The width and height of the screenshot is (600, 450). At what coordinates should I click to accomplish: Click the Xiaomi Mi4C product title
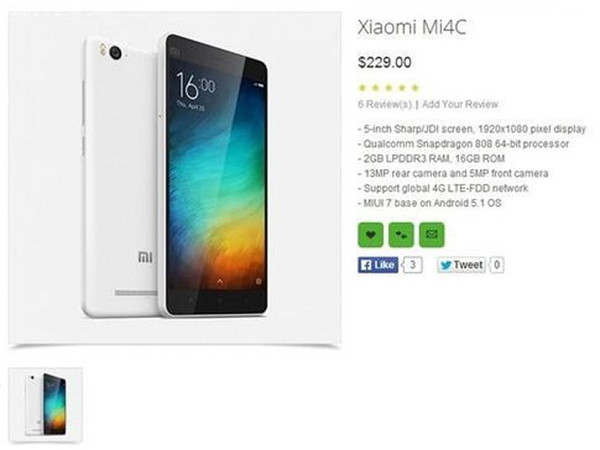point(412,27)
